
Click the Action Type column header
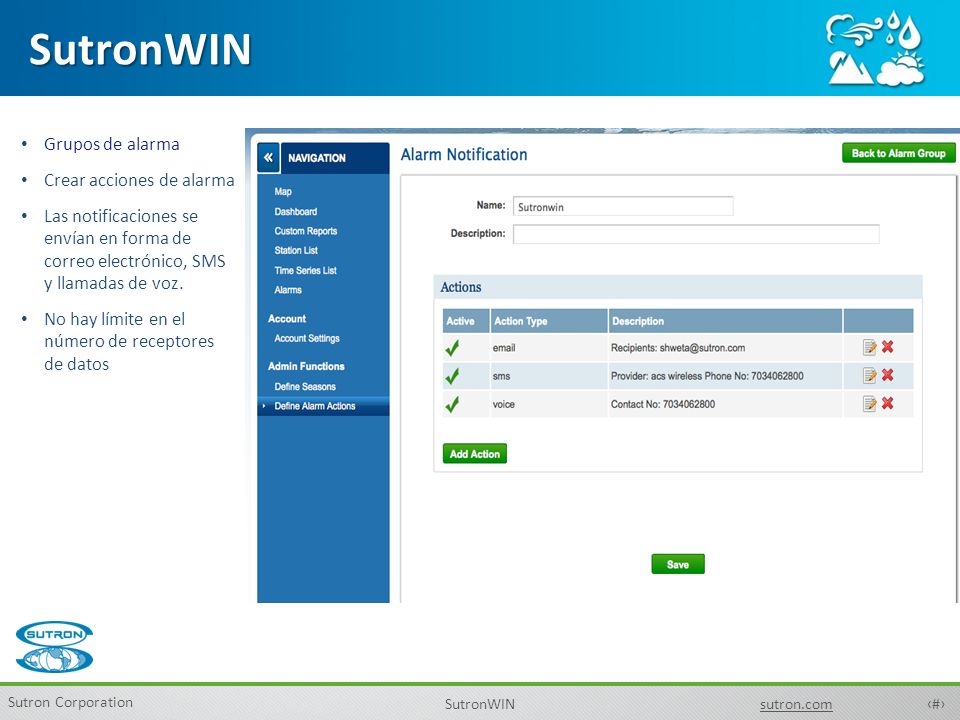[x=549, y=321]
